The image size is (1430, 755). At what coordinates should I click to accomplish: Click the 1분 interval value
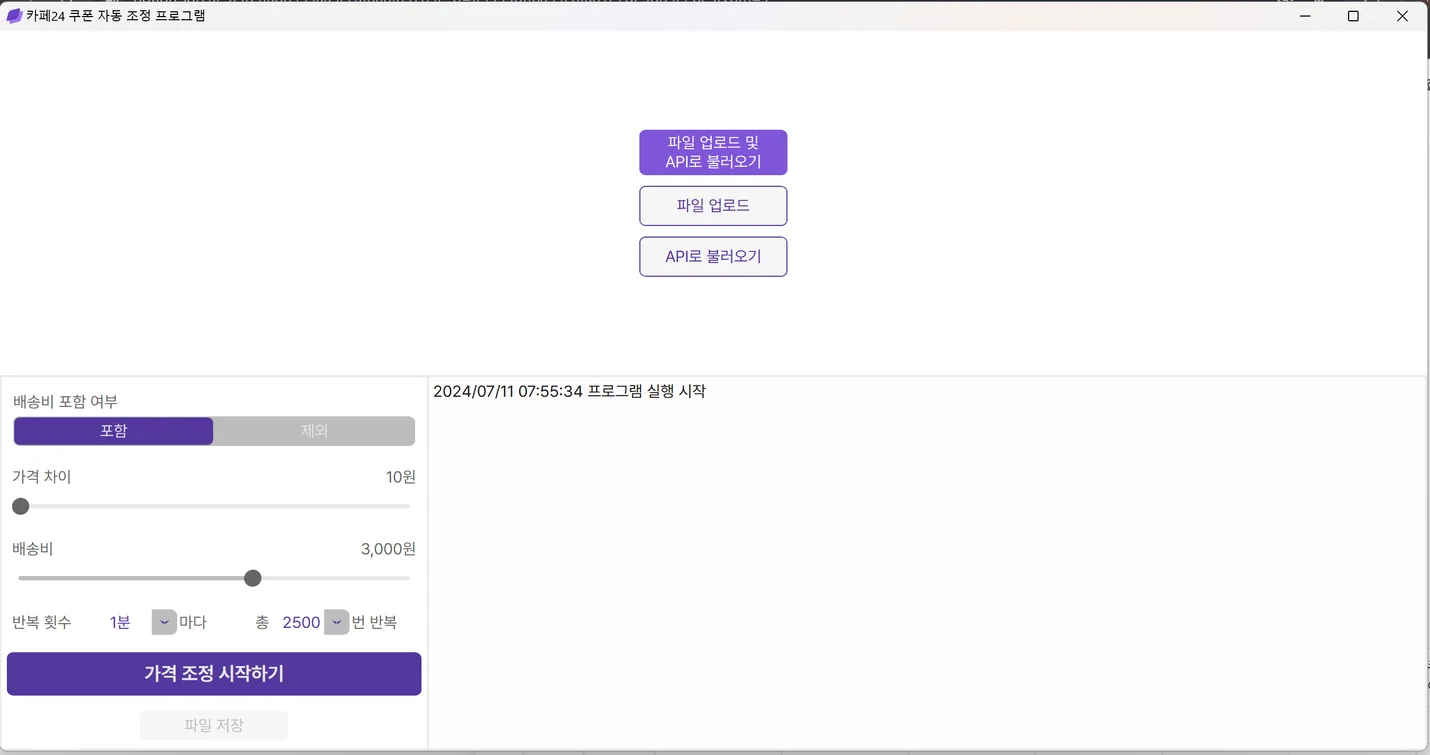point(120,622)
